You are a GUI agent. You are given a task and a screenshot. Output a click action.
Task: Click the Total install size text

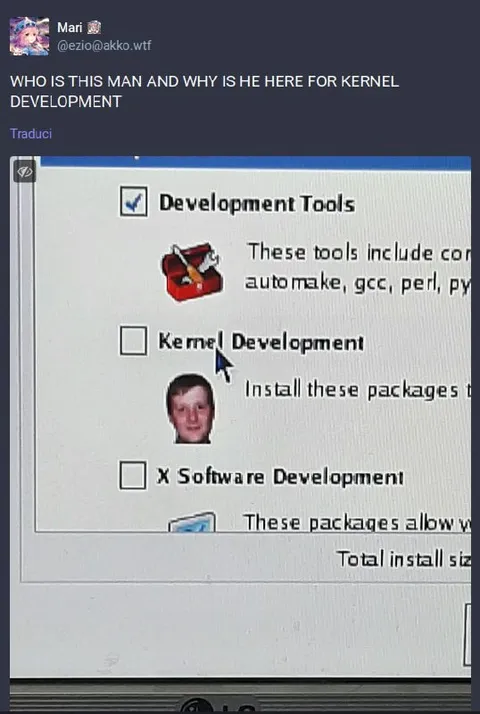(403, 559)
